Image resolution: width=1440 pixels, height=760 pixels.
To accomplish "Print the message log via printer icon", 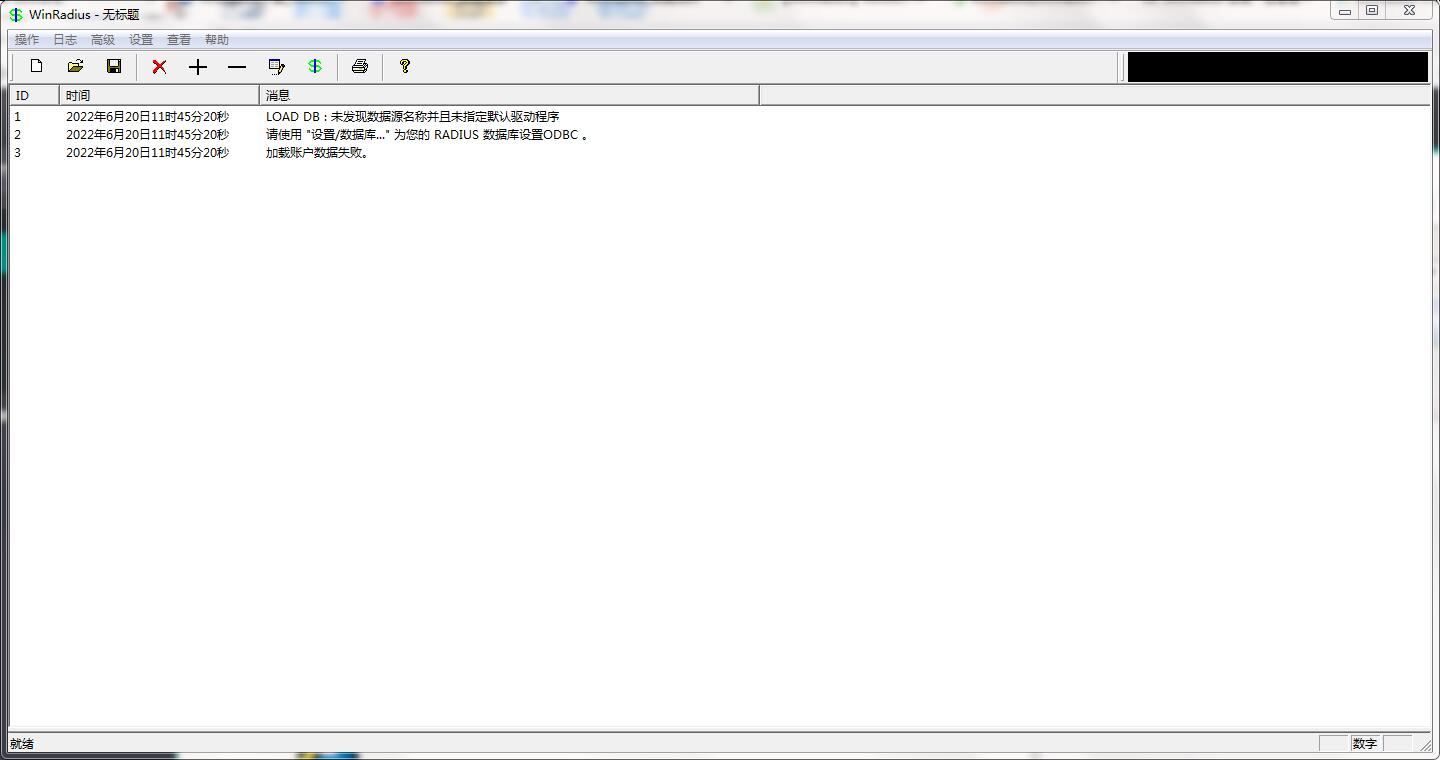I will tap(359, 66).
